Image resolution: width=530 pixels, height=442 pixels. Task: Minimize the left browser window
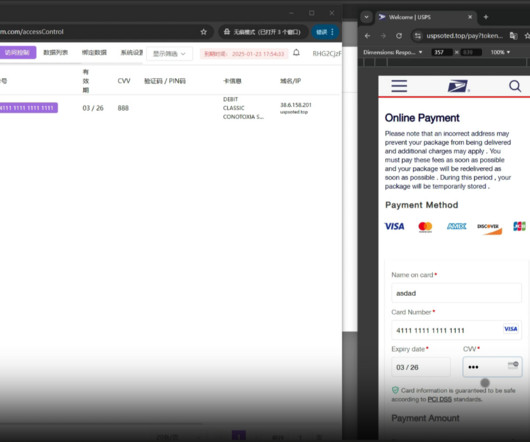pos(291,13)
